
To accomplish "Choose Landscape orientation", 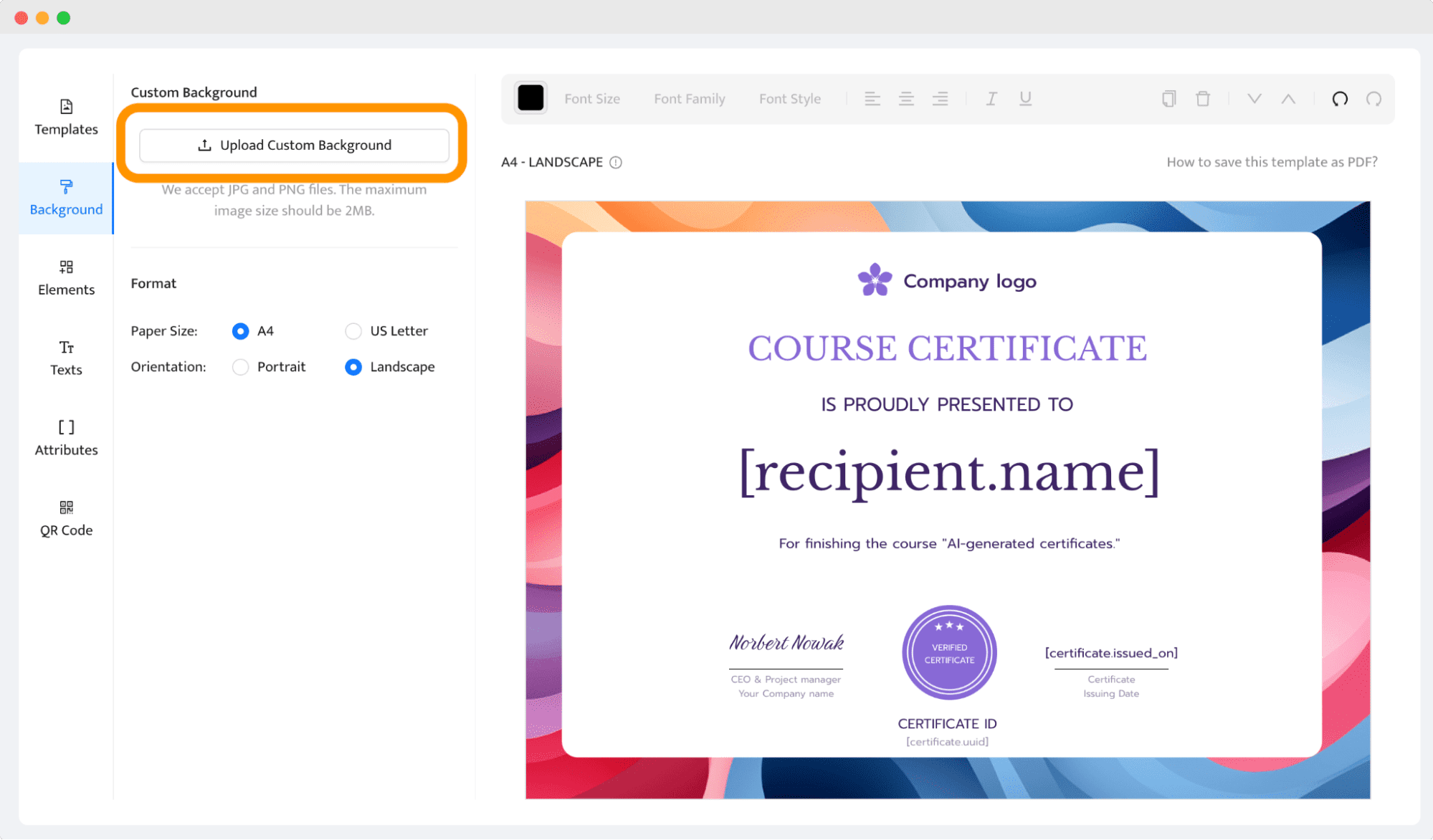I will tap(353, 367).
